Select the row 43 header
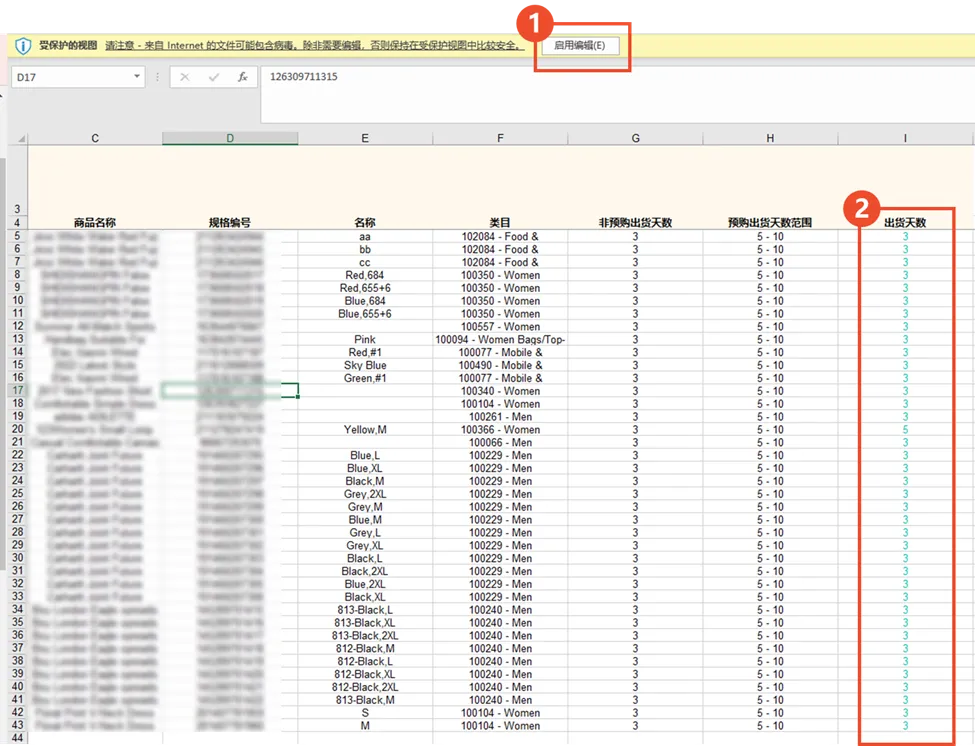This screenshot has width=975, height=746. click(x=17, y=726)
